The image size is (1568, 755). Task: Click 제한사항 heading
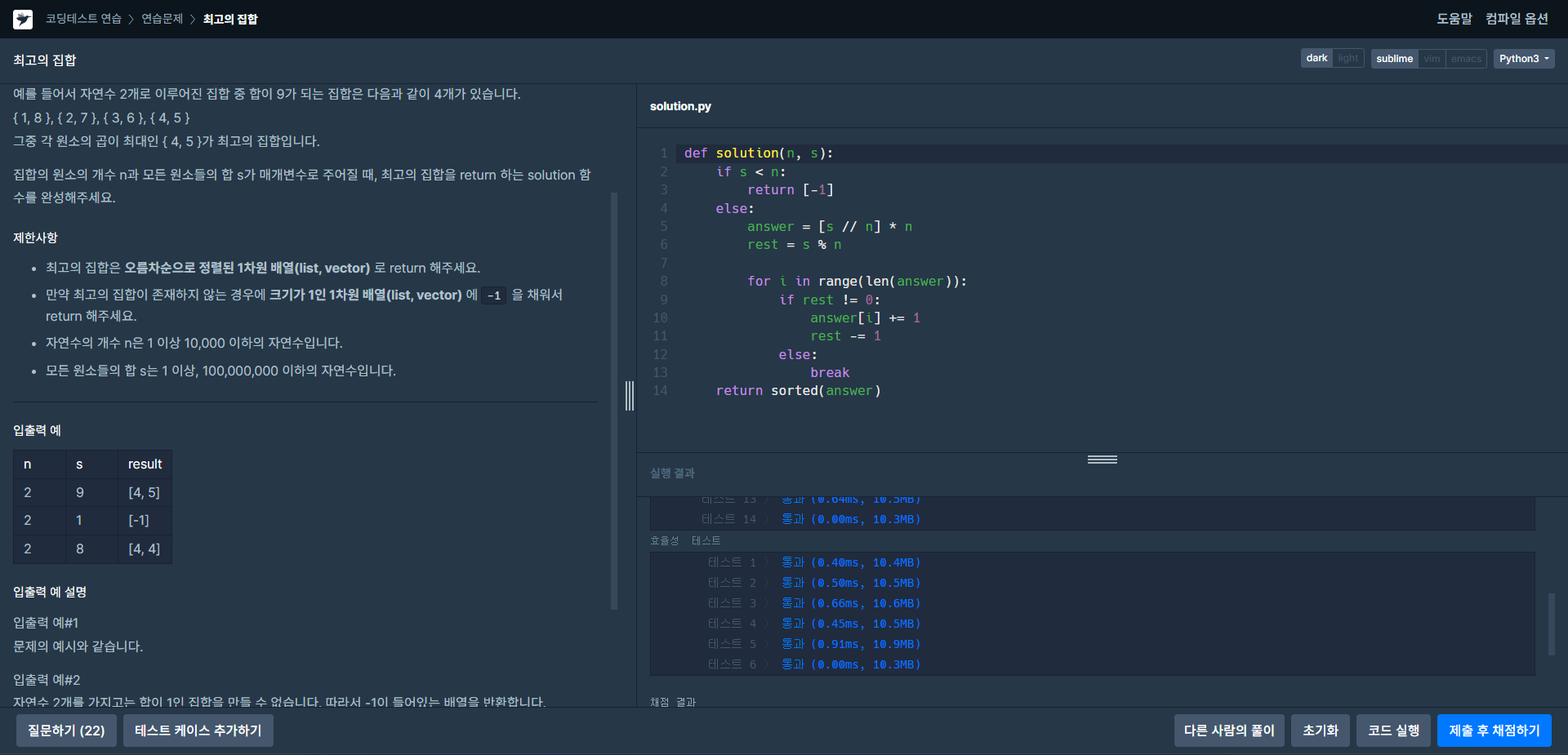(35, 238)
